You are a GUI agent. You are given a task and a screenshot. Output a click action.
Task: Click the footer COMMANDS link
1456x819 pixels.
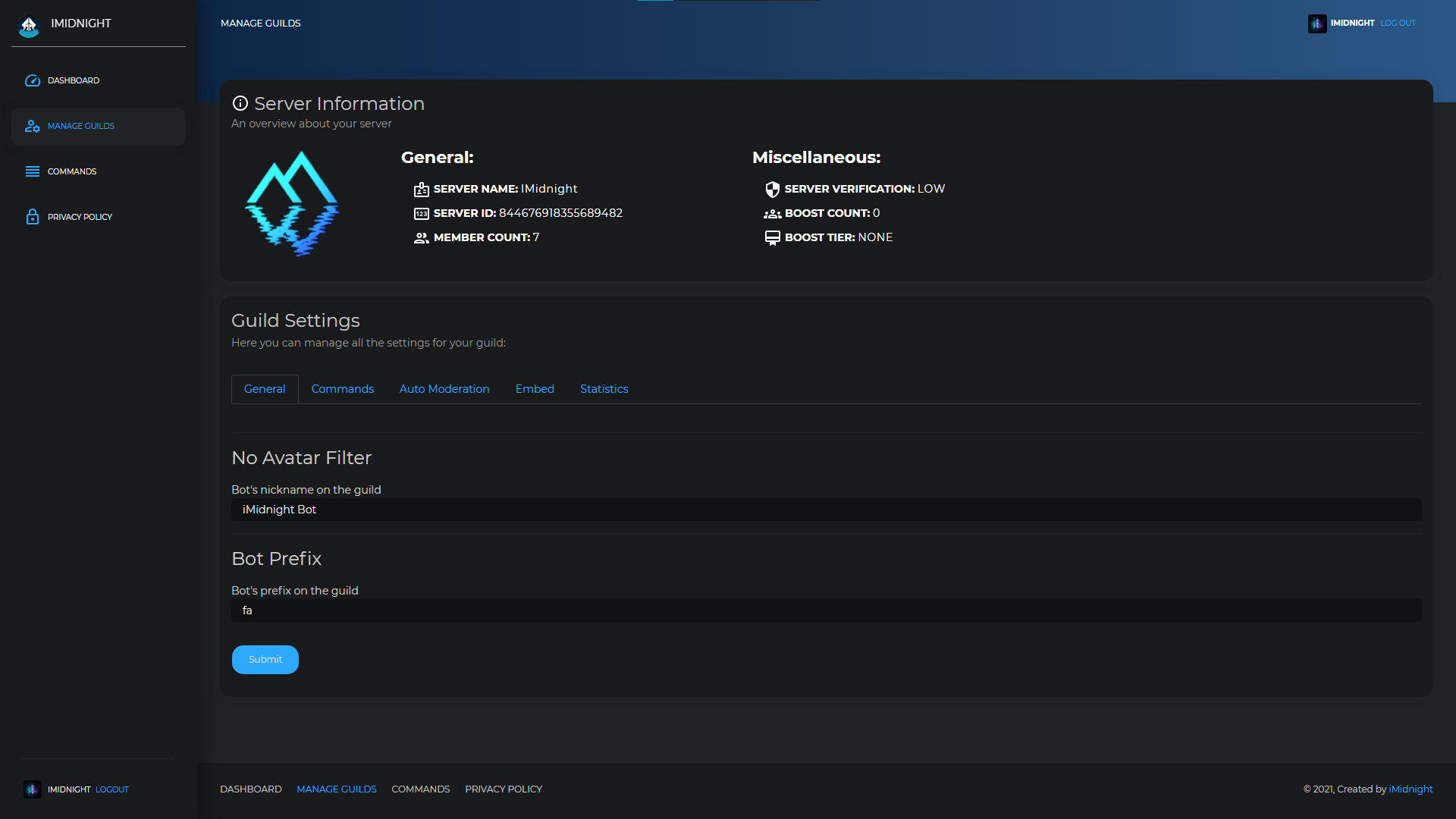(x=421, y=789)
